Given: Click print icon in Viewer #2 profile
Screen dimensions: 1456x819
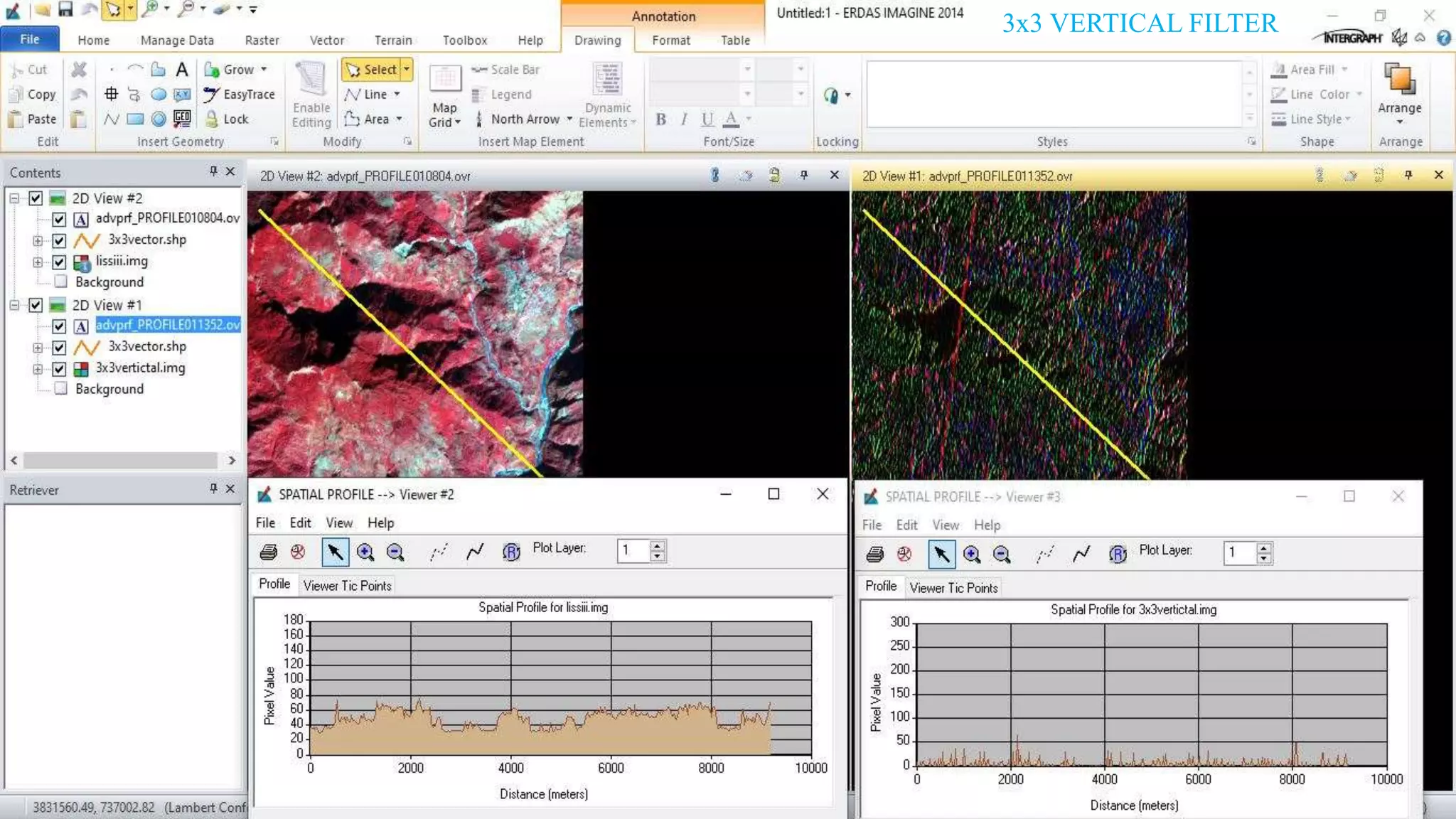Looking at the screenshot, I should (x=269, y=552).
